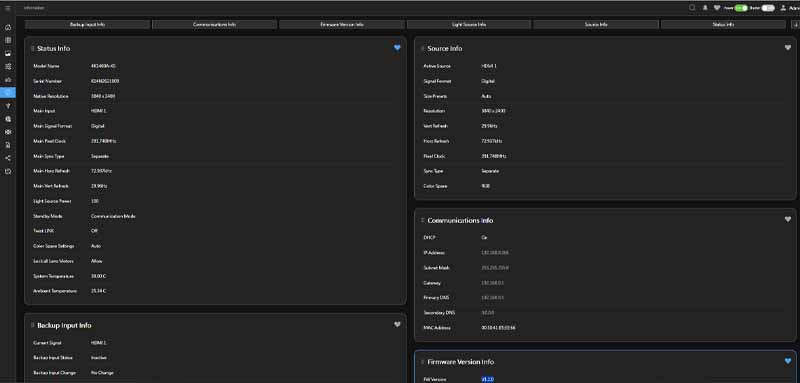Click the Serial Number value in Status Info

coord(105,81)
